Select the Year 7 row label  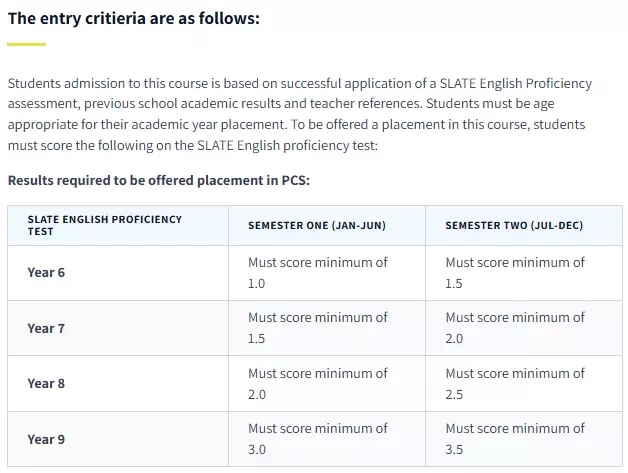tap(46, 328)
